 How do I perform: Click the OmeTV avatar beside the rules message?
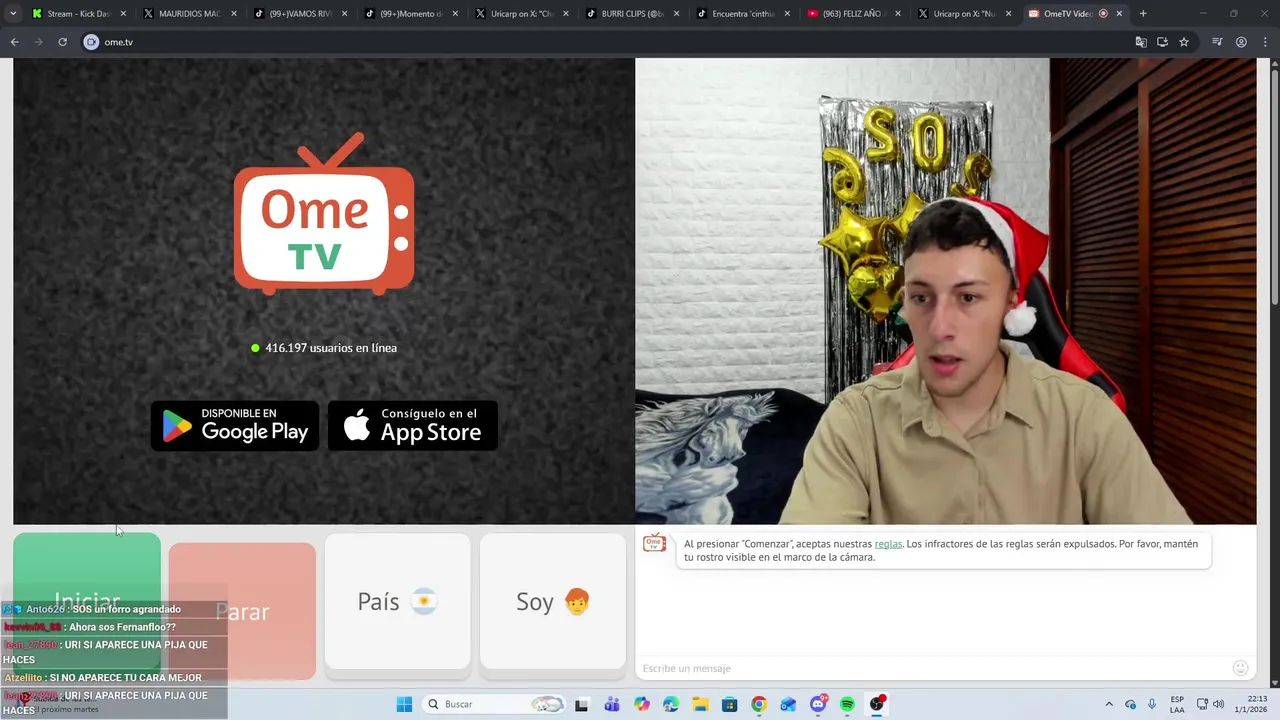click(654, 544)
